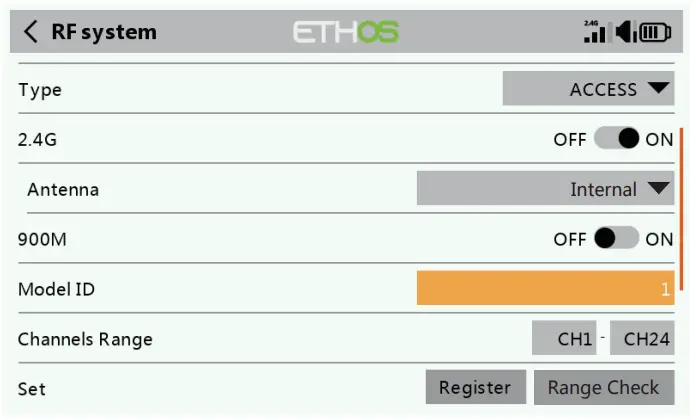Tap the RF system page title

click(x=104, y=32)
